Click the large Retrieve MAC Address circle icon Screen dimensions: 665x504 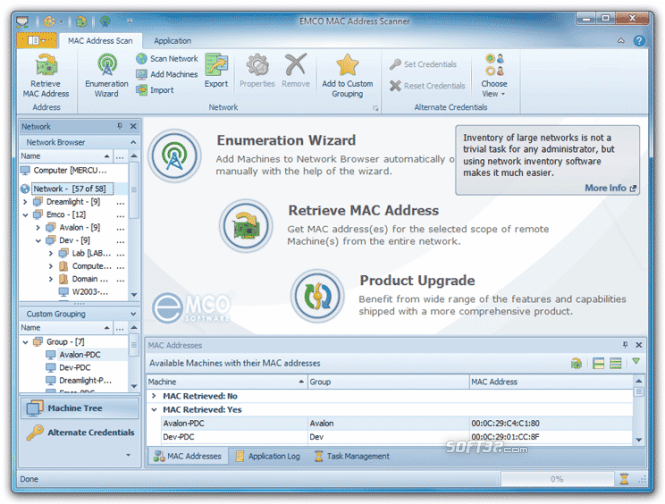point(246,226)
